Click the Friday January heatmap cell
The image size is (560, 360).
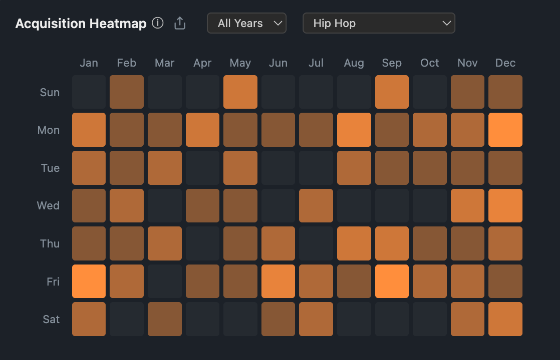point(89,281)
